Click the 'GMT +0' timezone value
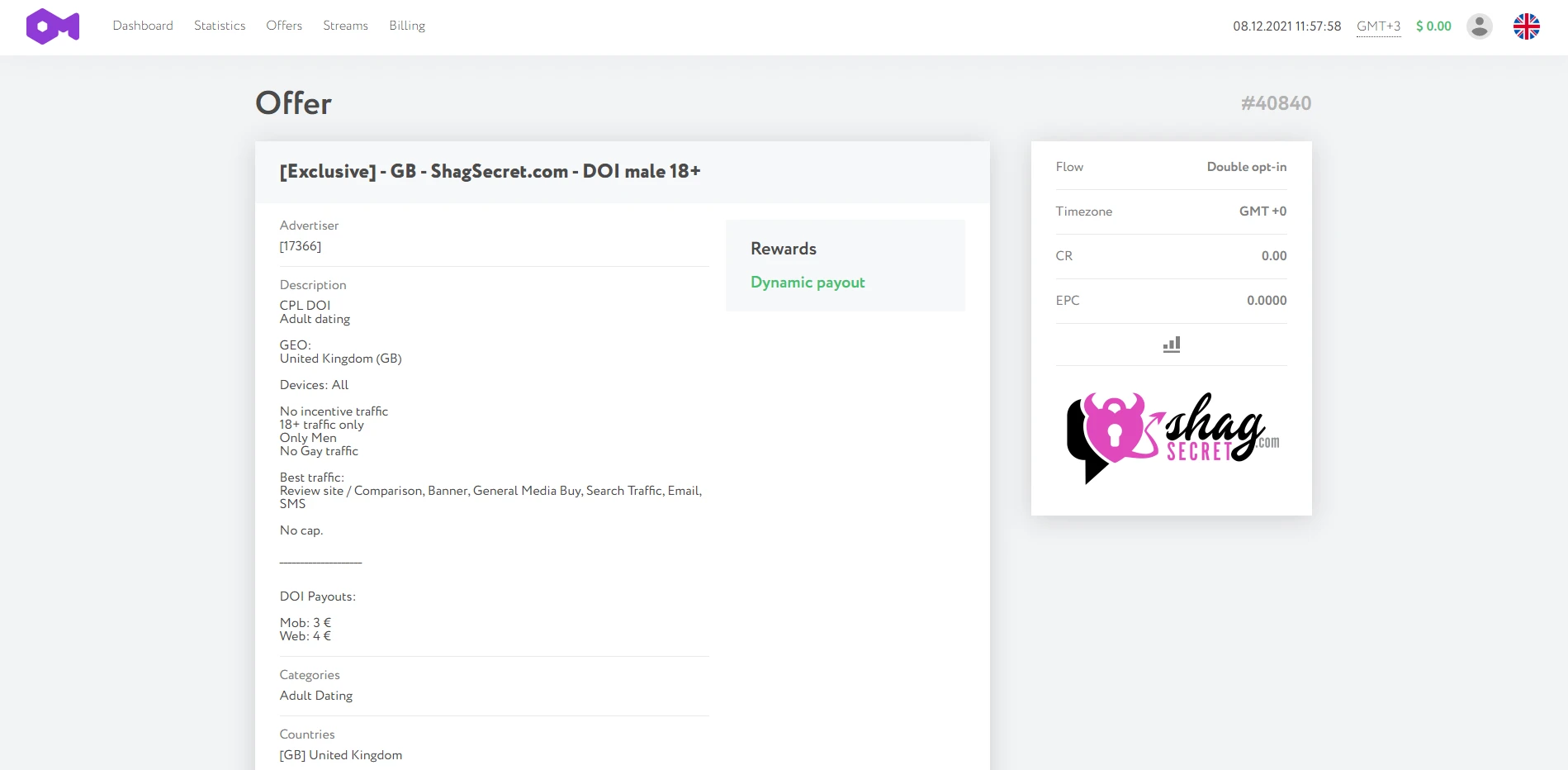 pyautogui.click(x=1262, y=212)
